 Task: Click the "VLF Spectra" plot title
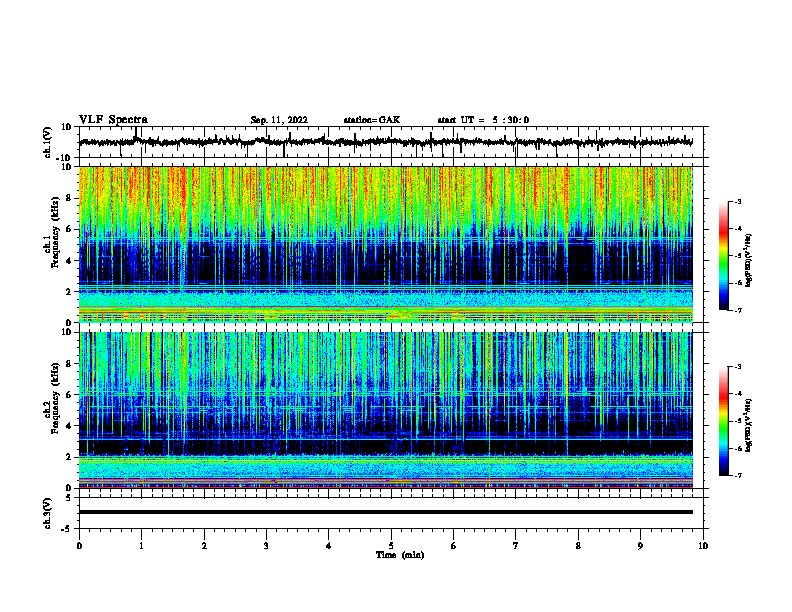click(113, 119)
